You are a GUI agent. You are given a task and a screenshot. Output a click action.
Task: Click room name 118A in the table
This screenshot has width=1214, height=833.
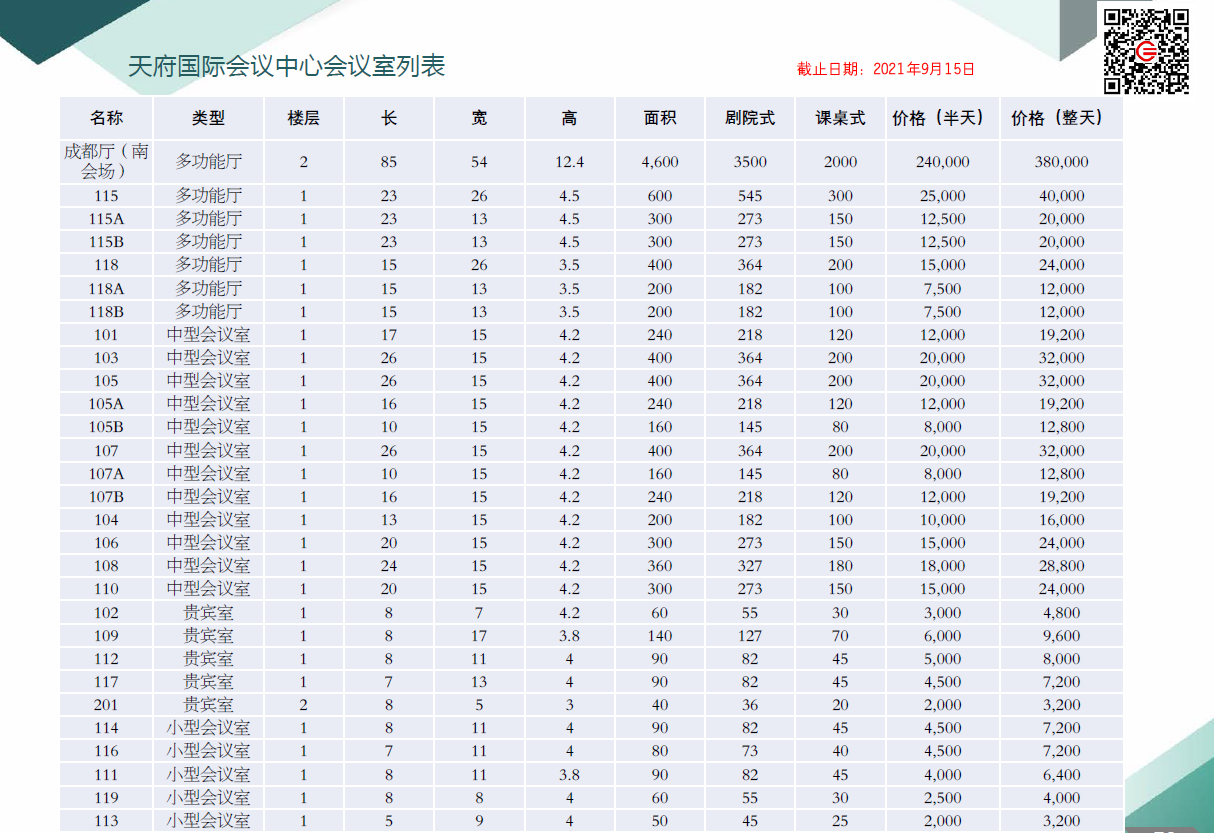click(x=106, y=289)
